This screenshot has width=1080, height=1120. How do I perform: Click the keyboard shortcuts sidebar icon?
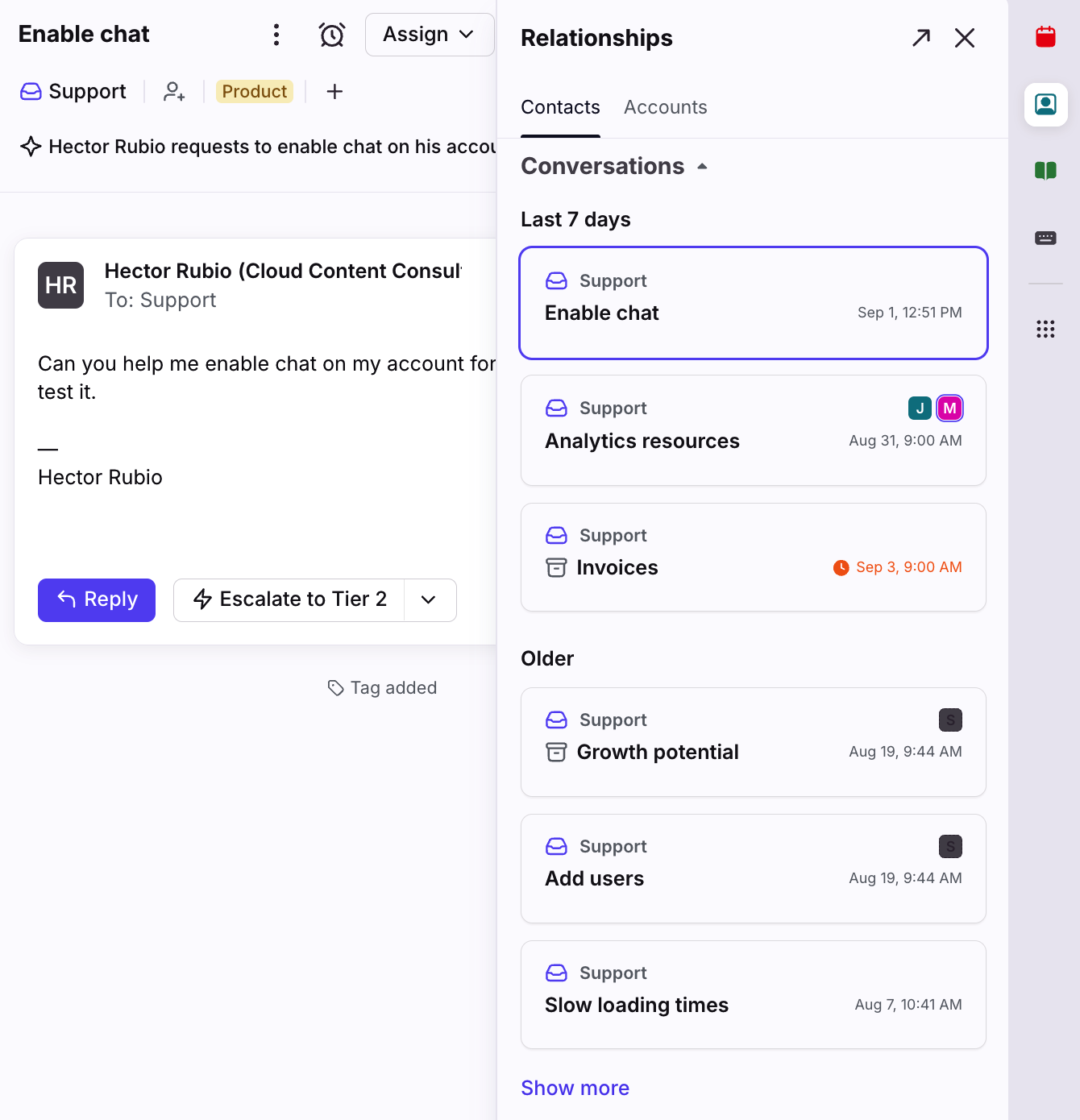pos(1045,238)
